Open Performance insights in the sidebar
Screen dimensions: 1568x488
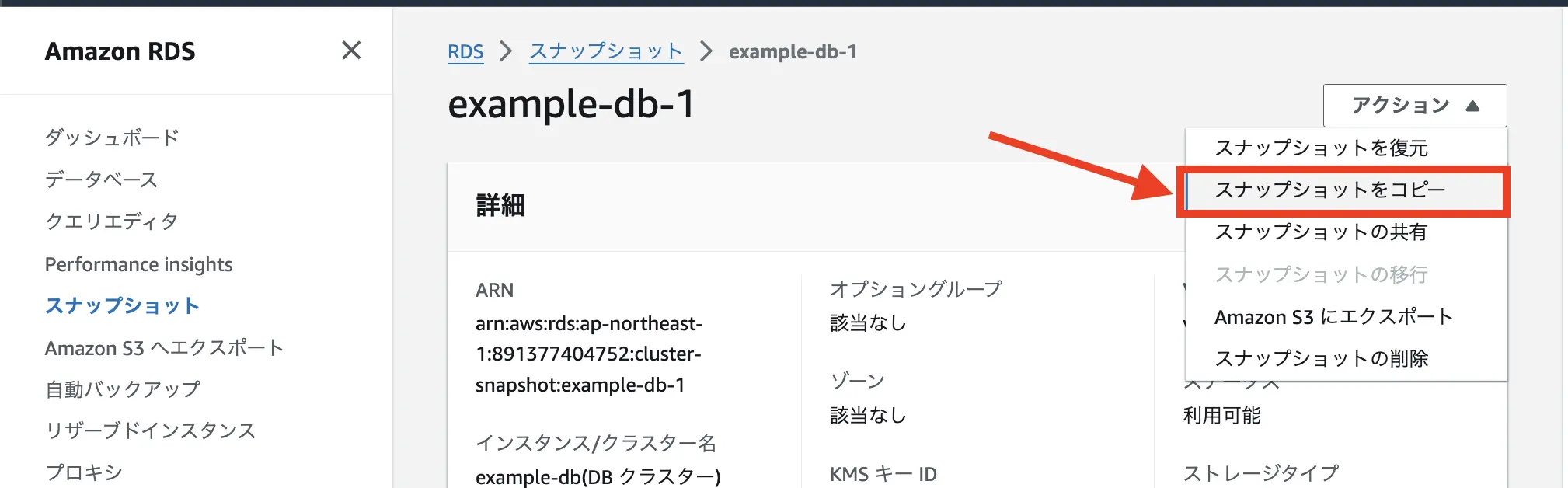pos(139,264)
